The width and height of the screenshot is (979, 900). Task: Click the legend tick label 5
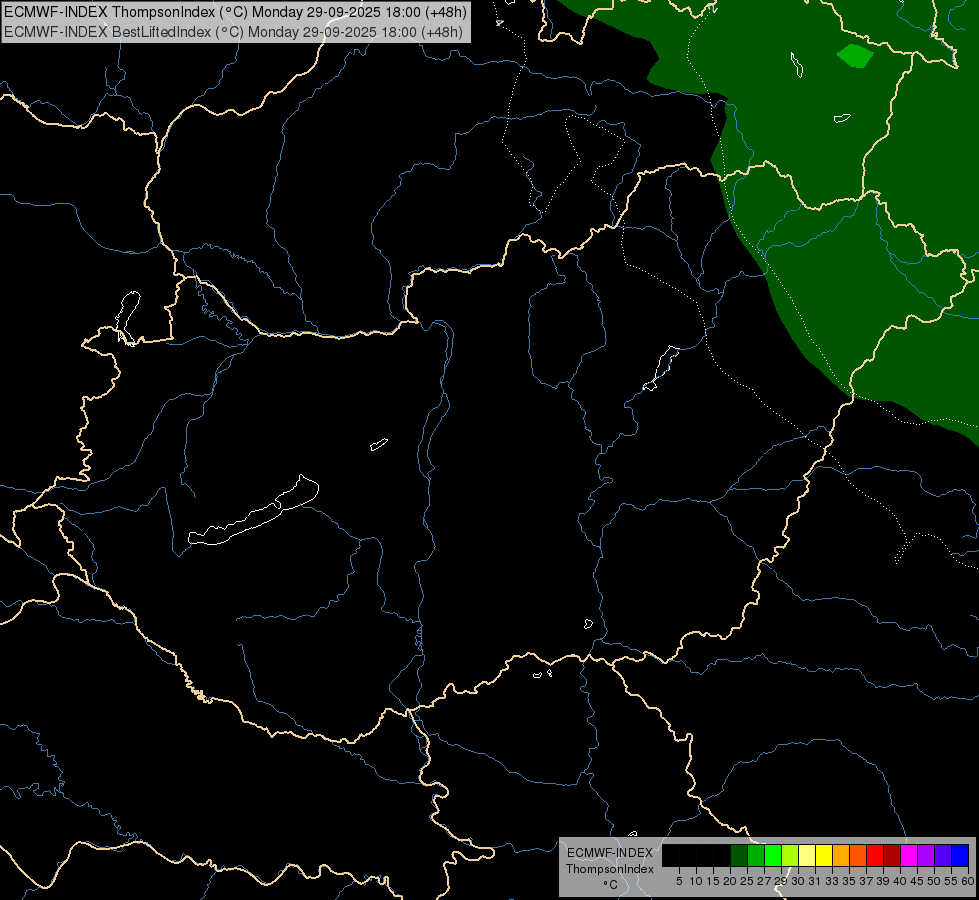click(x=679, y=881)
